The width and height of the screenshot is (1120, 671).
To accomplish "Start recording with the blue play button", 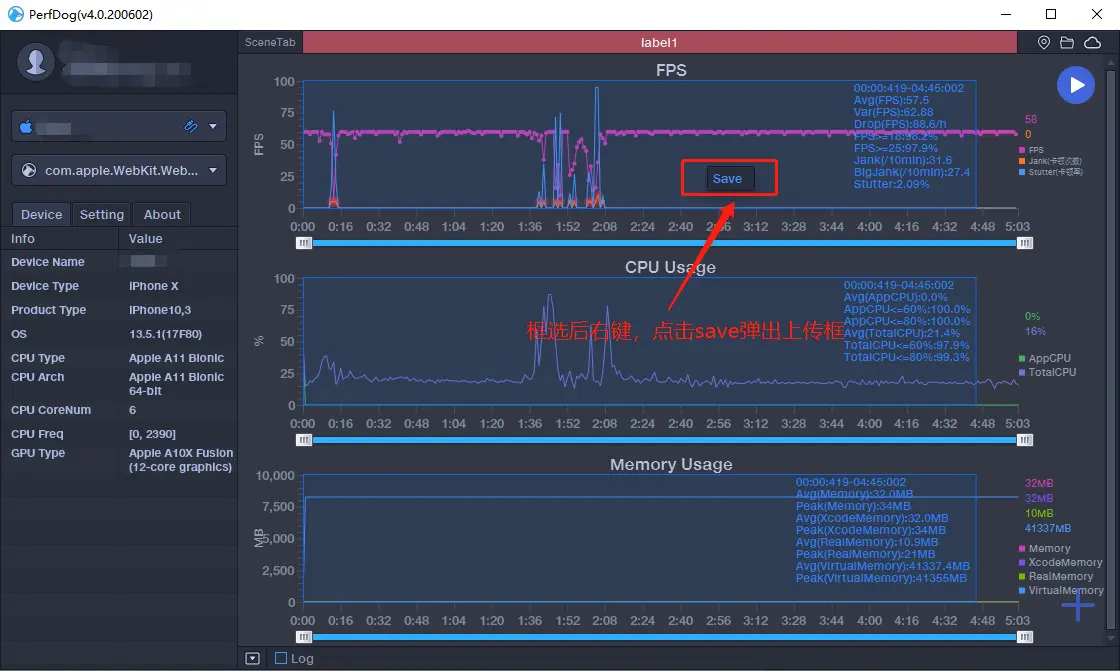I will coord(1076,85).
